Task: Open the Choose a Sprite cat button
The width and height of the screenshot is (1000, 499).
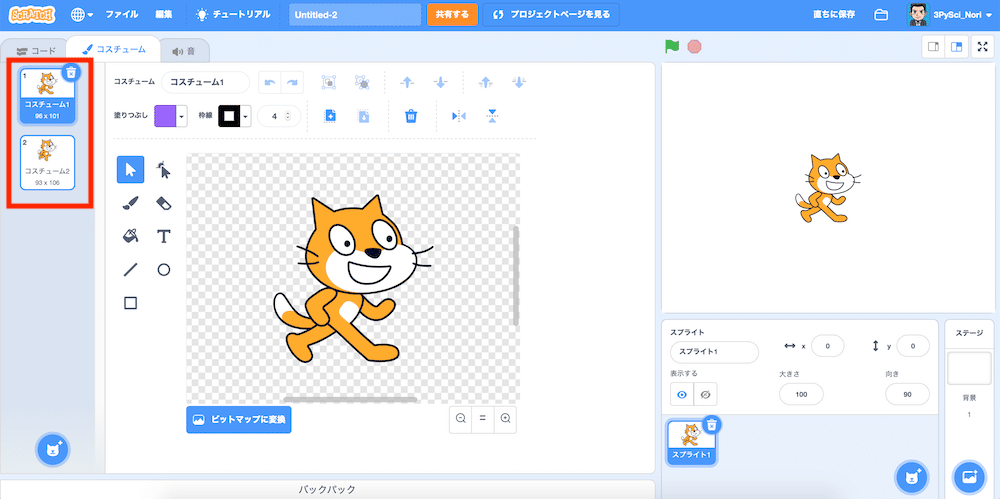Action: click(912, 476)
